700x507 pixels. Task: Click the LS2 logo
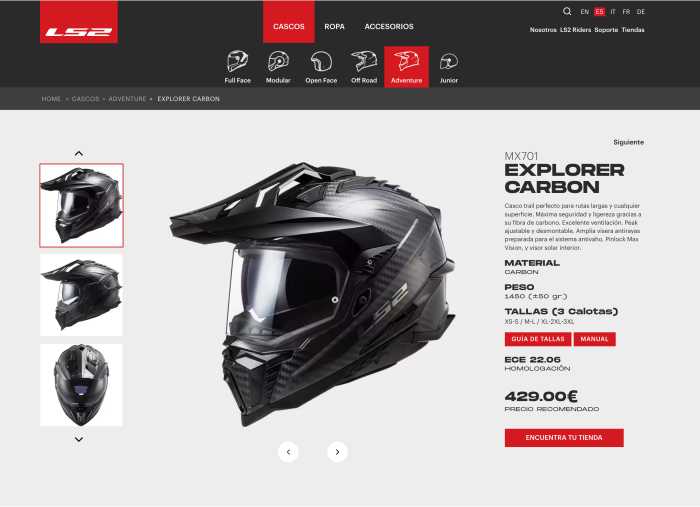tap(79, 22)
